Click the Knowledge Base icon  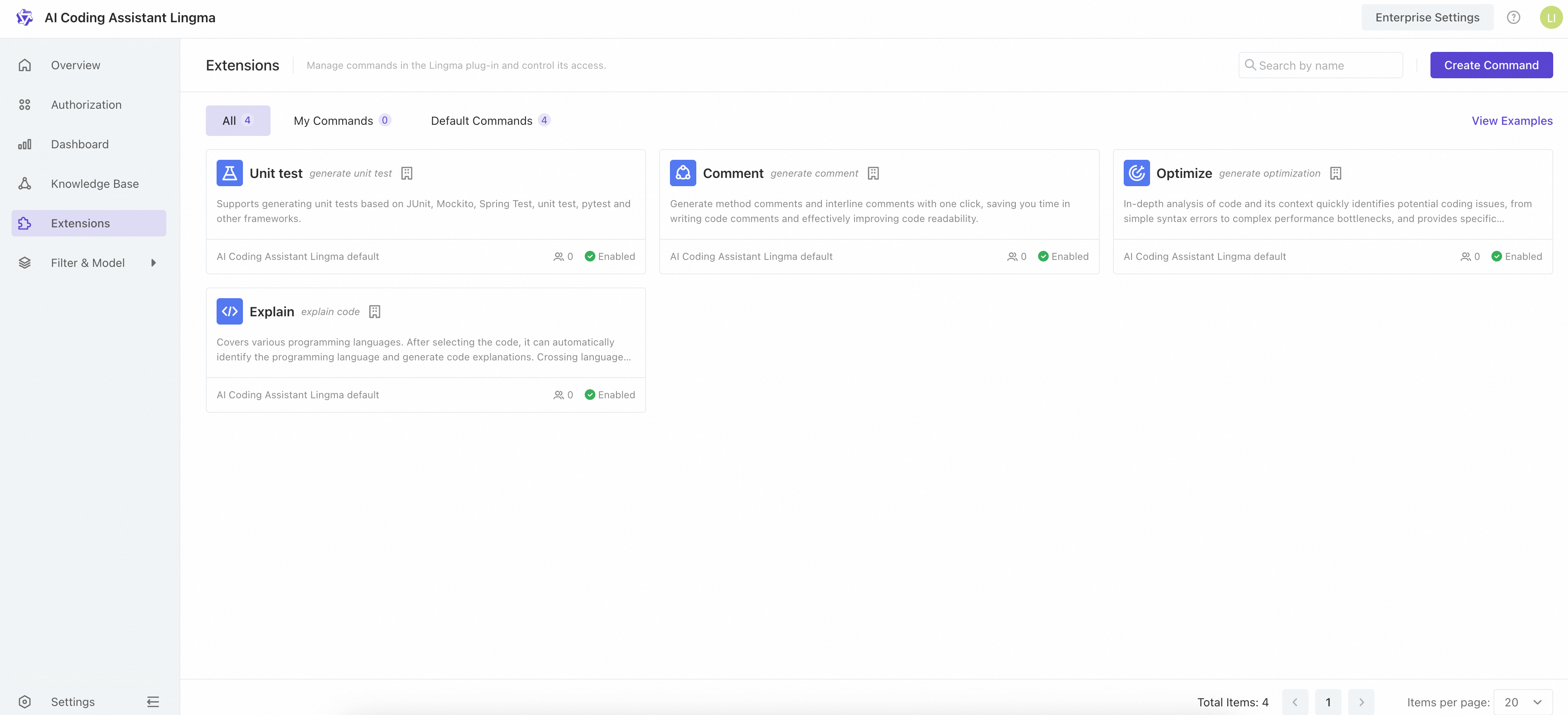tap(24, 184)
